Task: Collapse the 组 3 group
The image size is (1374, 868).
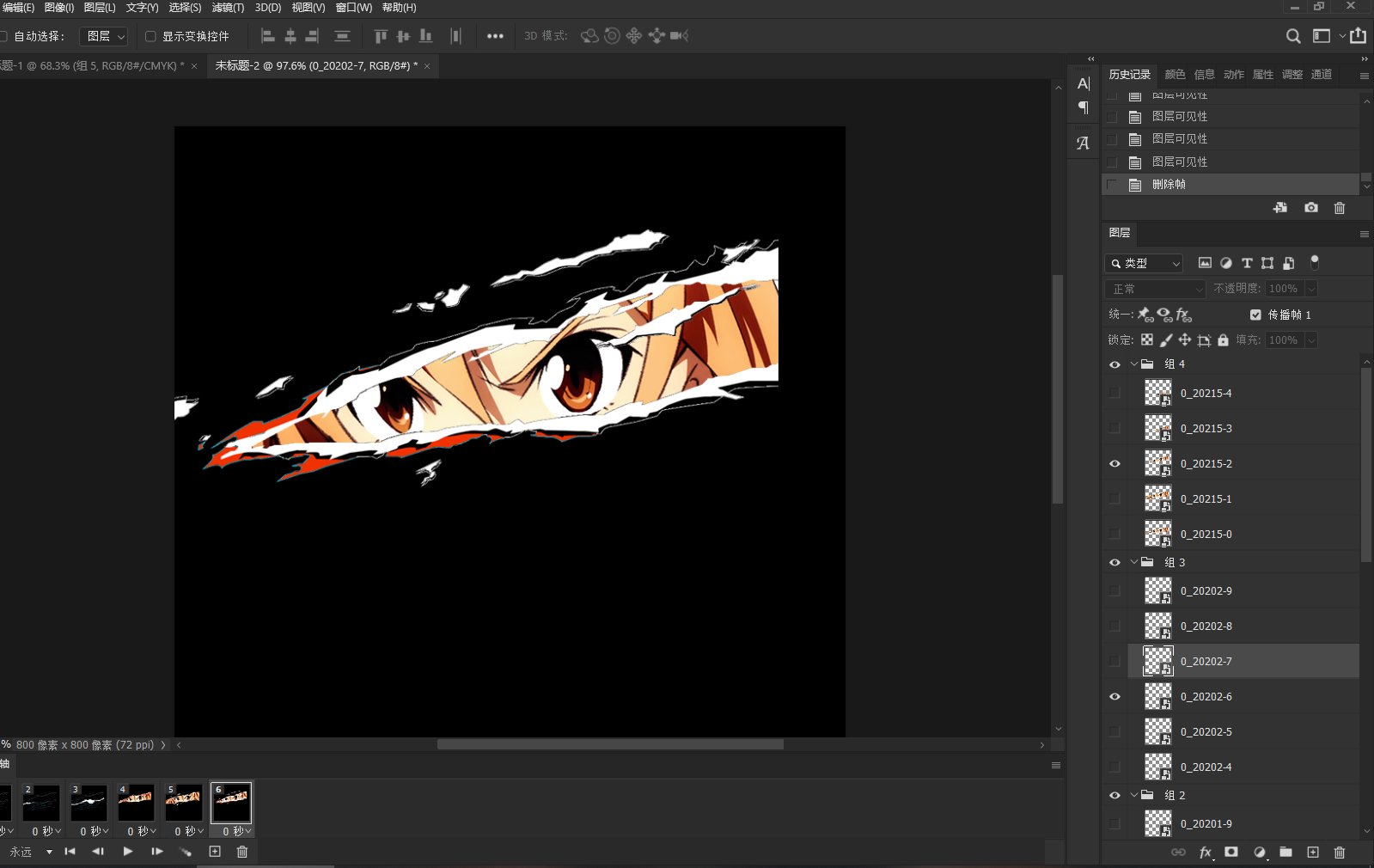Action: 1134,562
